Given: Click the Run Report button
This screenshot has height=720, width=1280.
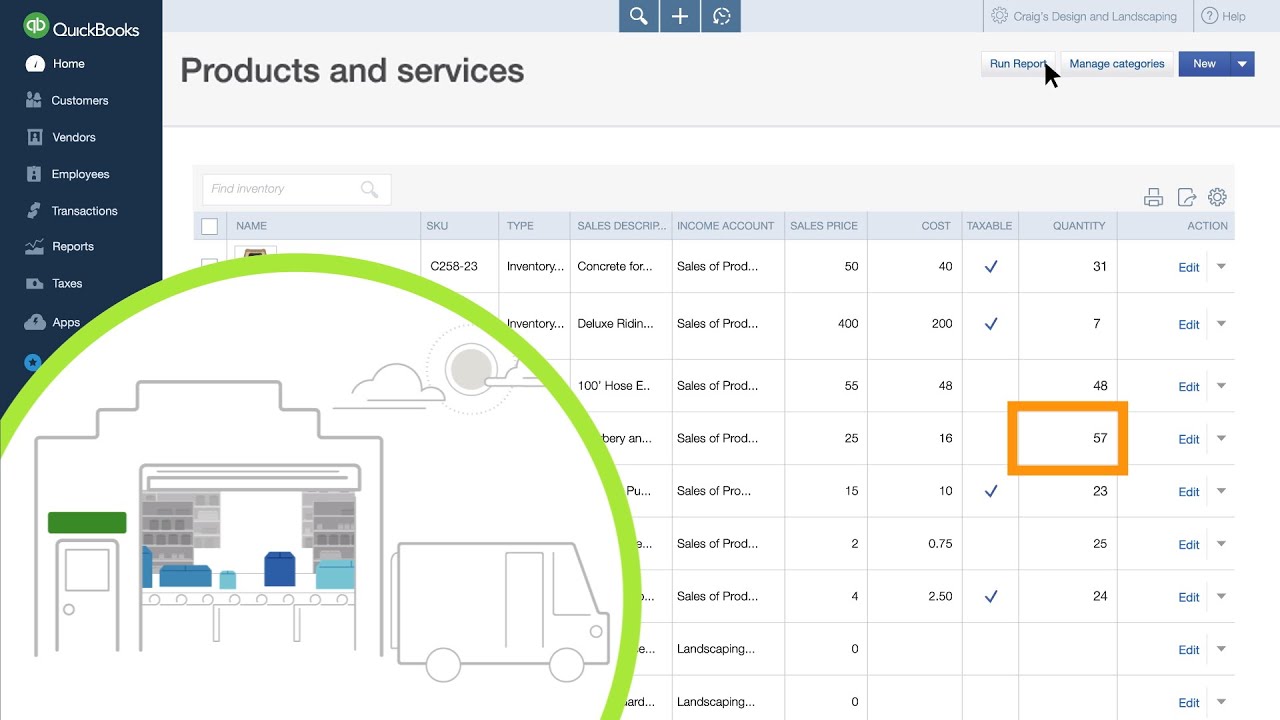Looking at the screenshot, I should [1018, 64].
